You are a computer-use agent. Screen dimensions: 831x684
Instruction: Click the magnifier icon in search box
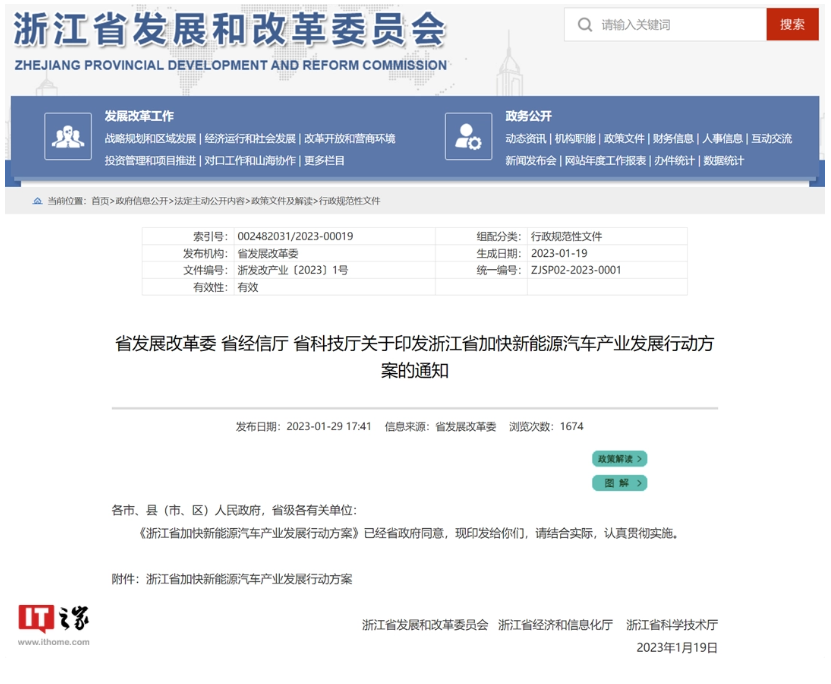click(x=585, y=25)
